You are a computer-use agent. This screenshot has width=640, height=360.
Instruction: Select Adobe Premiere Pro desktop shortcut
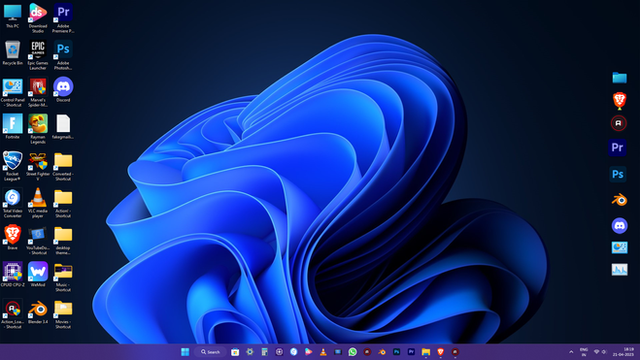[63, 18]
